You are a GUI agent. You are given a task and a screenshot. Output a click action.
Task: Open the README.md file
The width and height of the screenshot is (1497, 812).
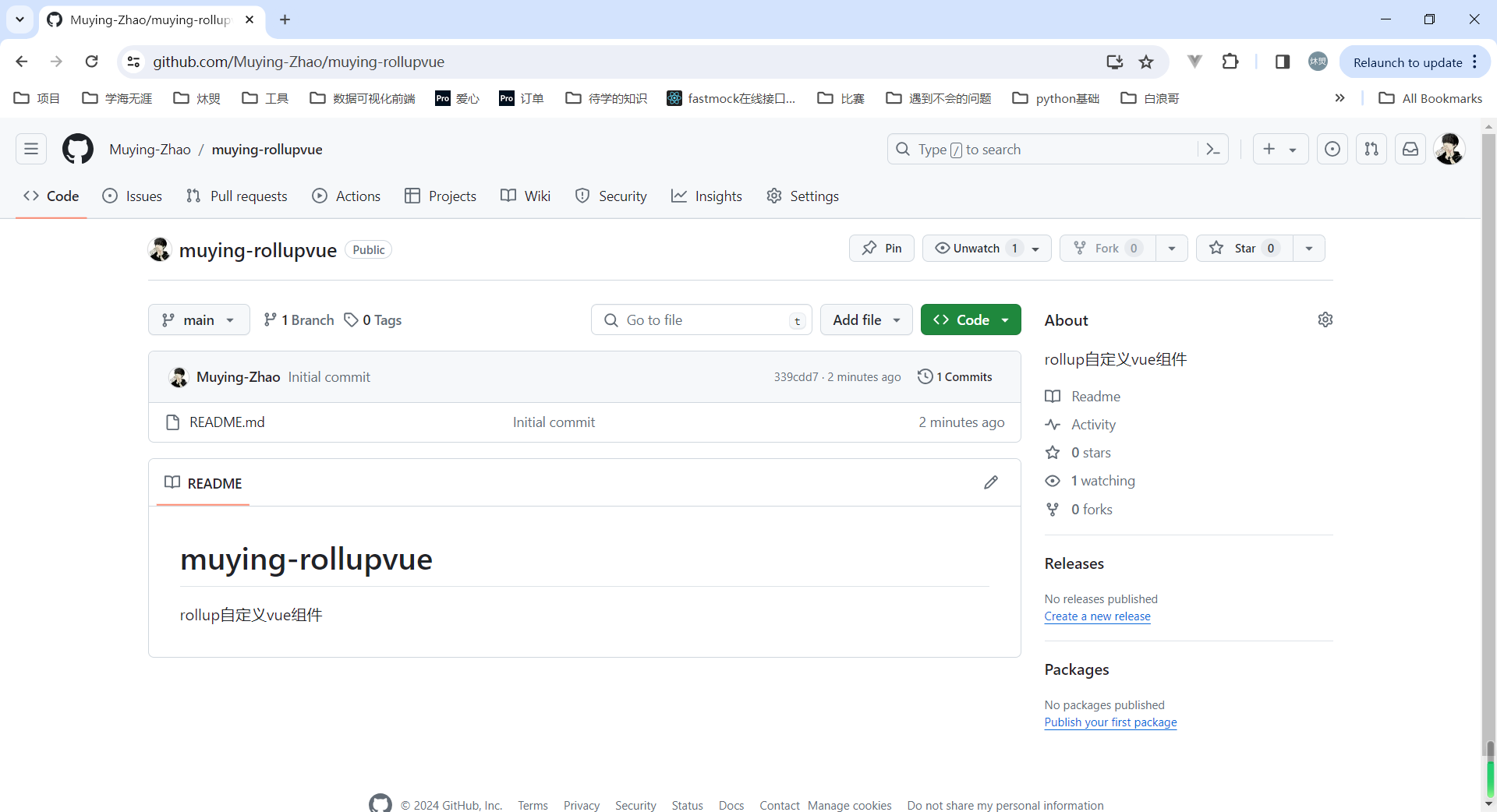227,422
